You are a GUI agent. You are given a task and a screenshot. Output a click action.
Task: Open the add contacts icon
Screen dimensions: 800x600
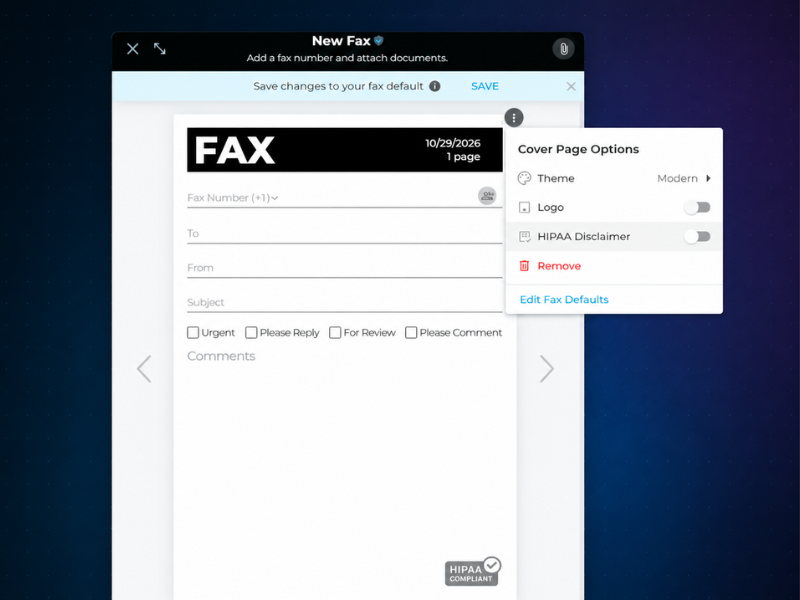(x=487, y=196)
